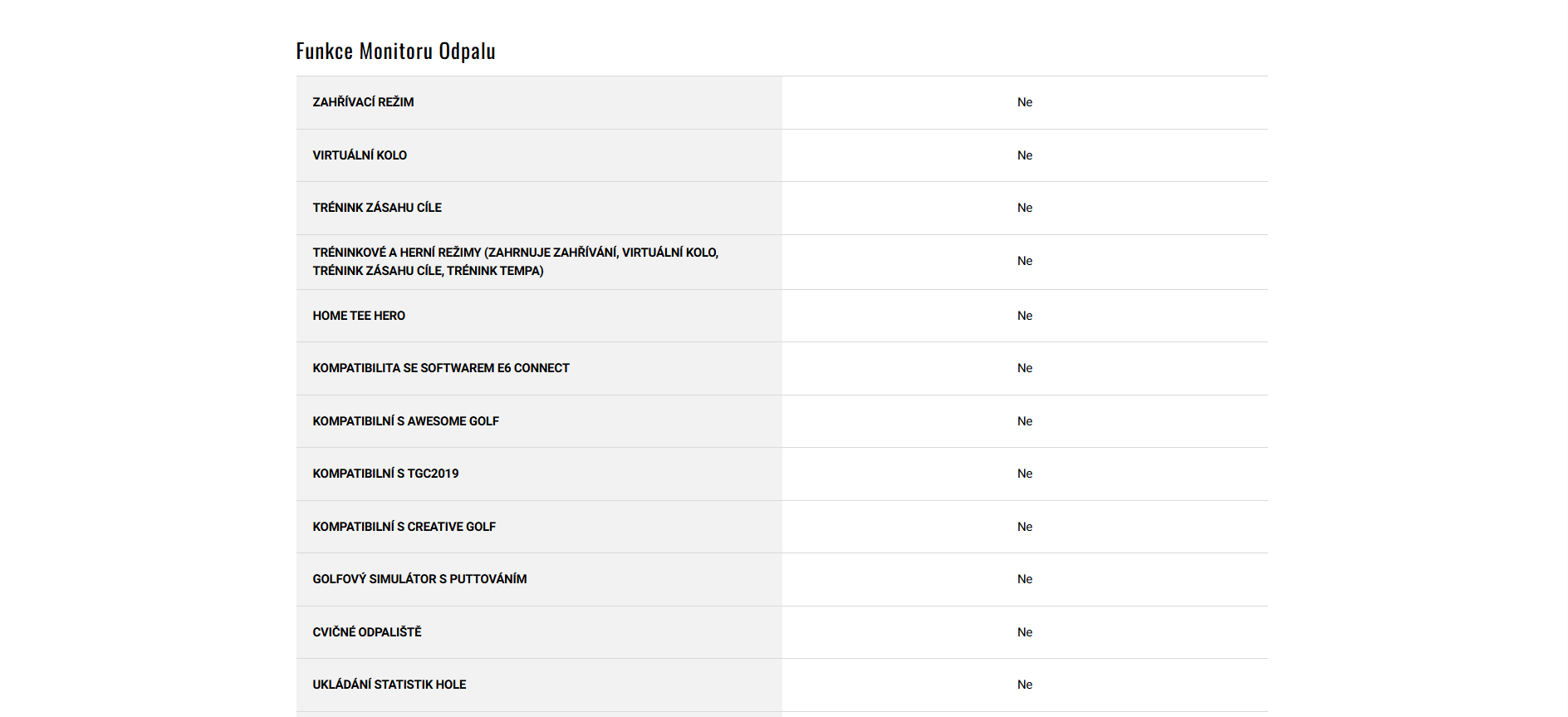Select the 'Zahřívací režim' row label
Viewport: 1568px width, 717px height.
tap(363, 102)
